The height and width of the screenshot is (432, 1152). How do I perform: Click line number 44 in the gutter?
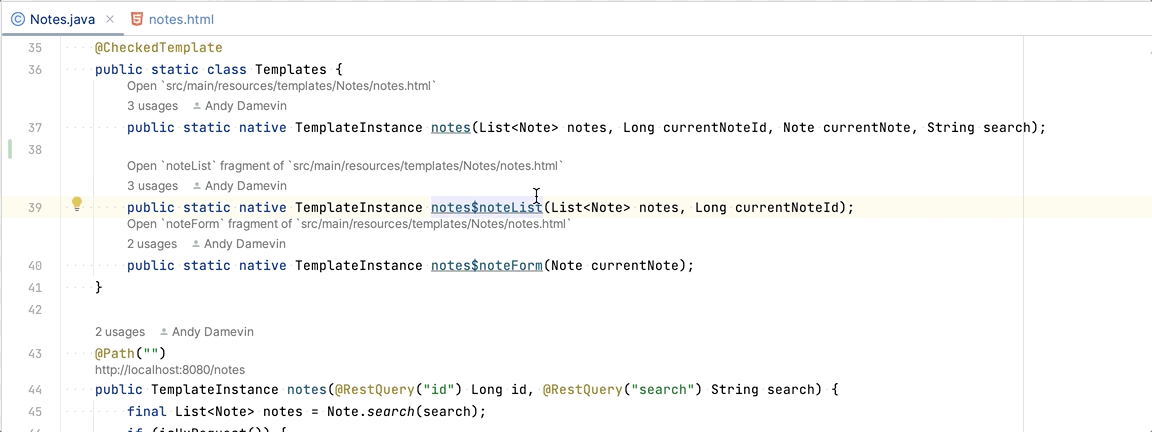[x=35, y=390]
